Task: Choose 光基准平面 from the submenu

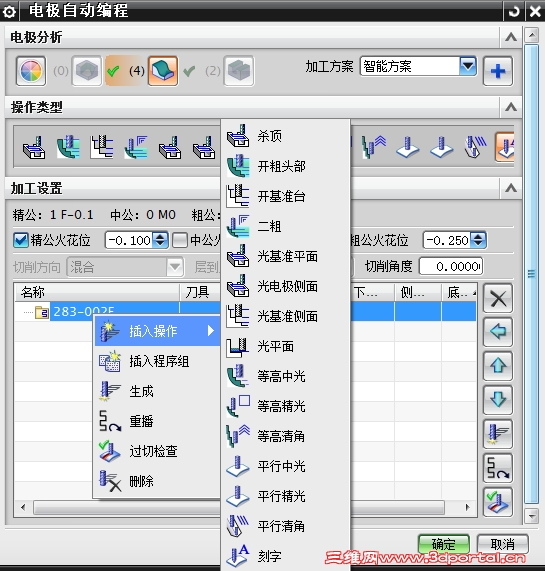Action: (285, 256)
